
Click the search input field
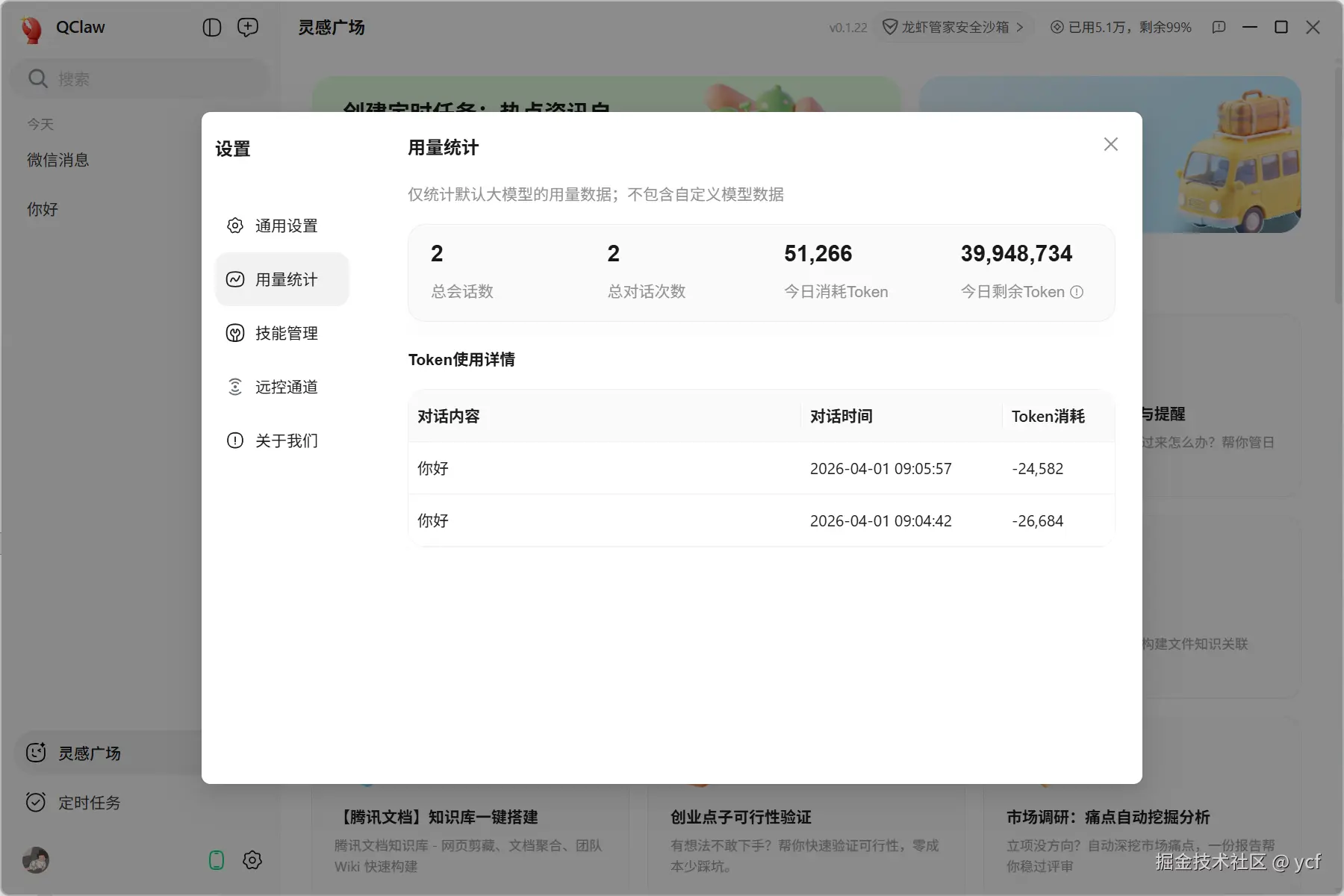pos(139,78)
